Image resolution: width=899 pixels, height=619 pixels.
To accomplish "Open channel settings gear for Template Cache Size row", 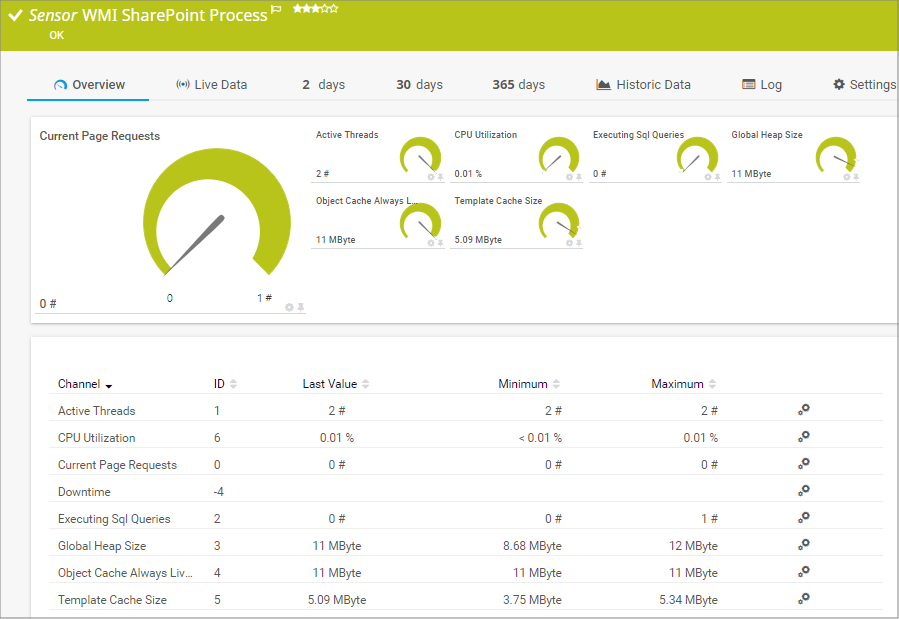I will click(803, 599).
